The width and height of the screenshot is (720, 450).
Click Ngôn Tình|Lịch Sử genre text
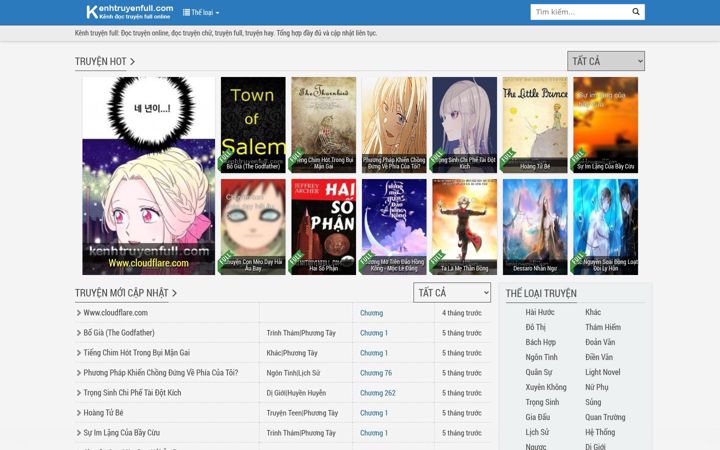click(293, 373)
